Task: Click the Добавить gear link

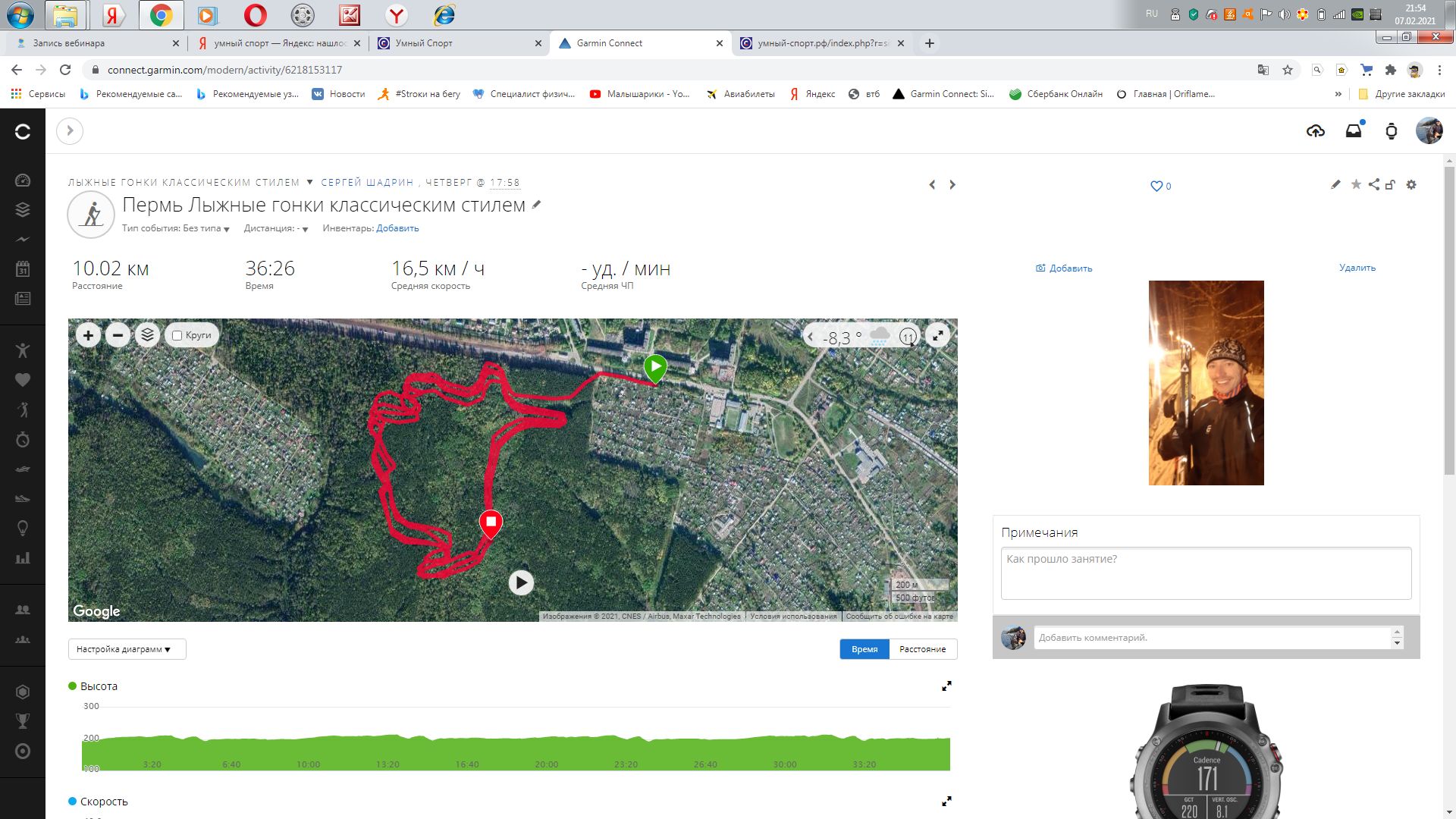Action: (397, 228)
